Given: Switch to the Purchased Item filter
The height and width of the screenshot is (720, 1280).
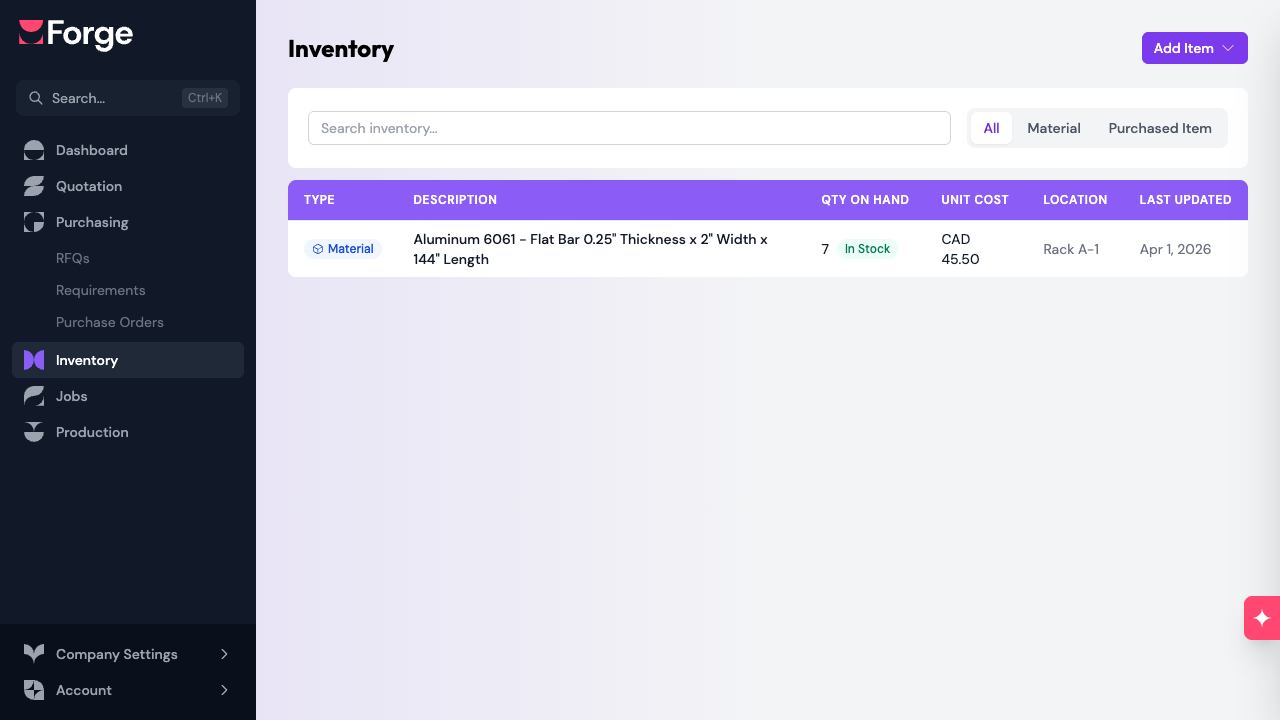Looking at the screenshot, I should pos(1160,128).
